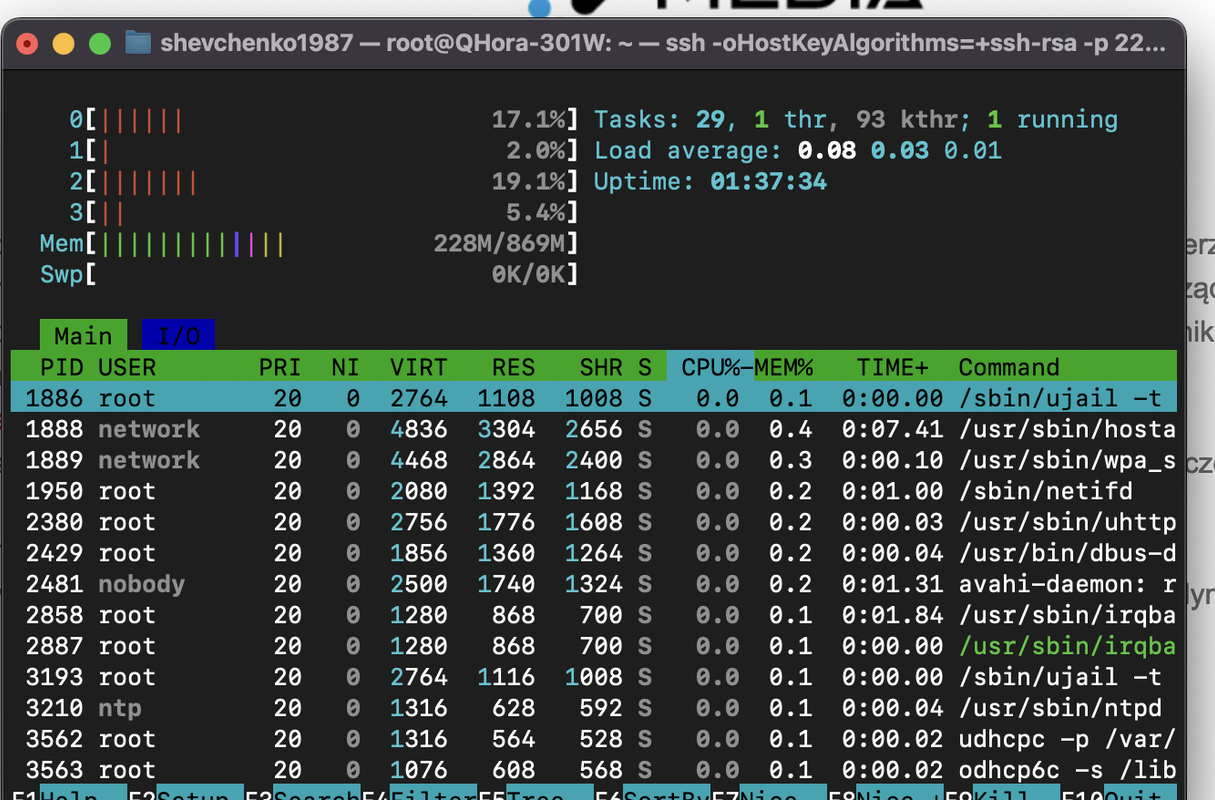The image size is (1215, 800).
Task: Select the avahi-daemon process owned by nobody
Action: click(x=593, y=584)
